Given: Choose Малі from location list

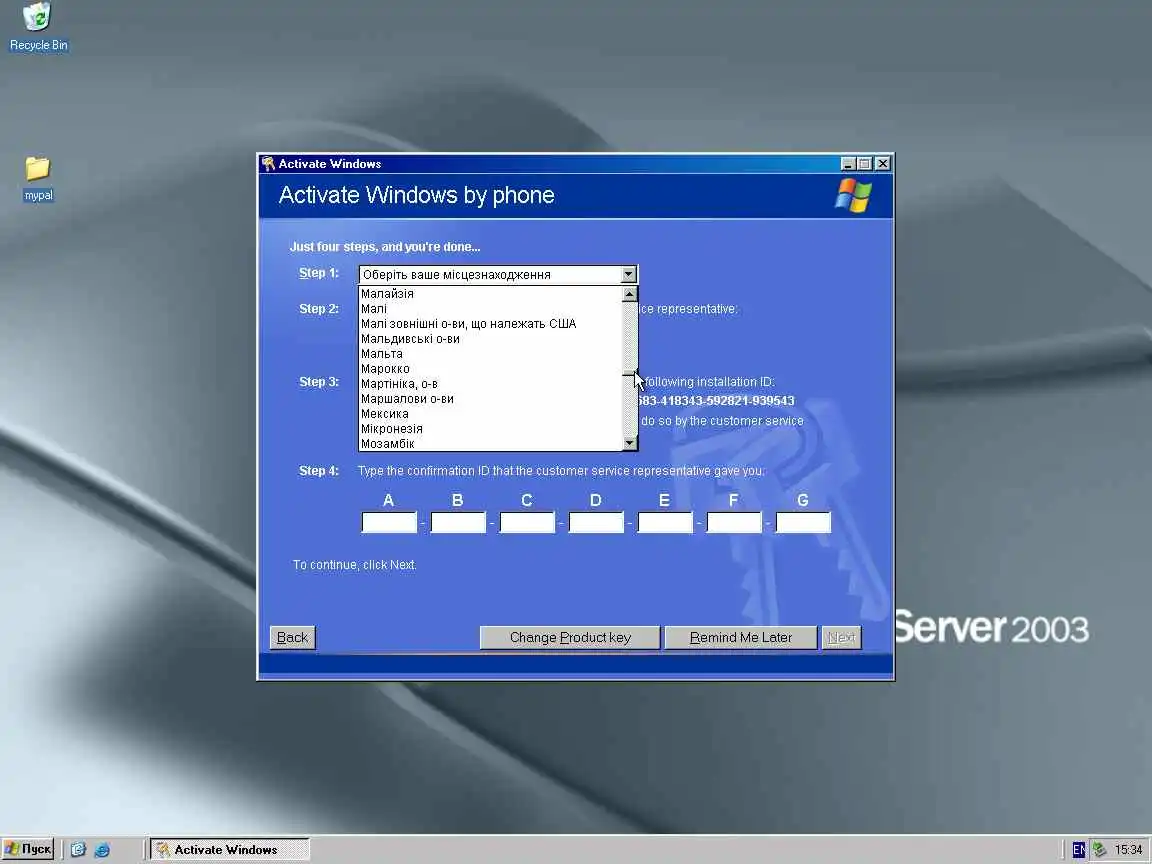Looking at the screenshot, I should click(490, 309).
